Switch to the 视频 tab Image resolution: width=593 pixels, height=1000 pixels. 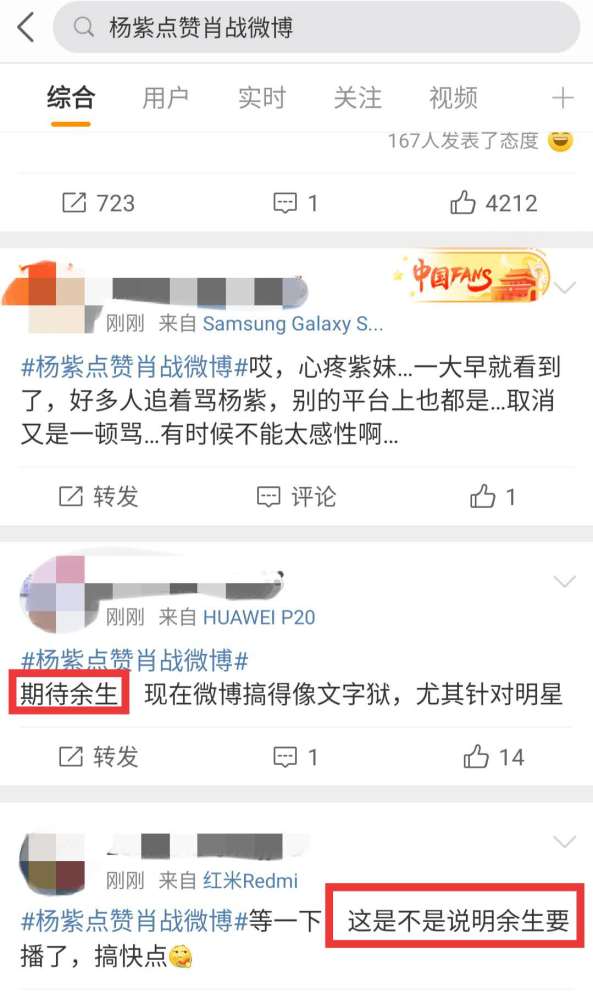(x=453, y=98)
